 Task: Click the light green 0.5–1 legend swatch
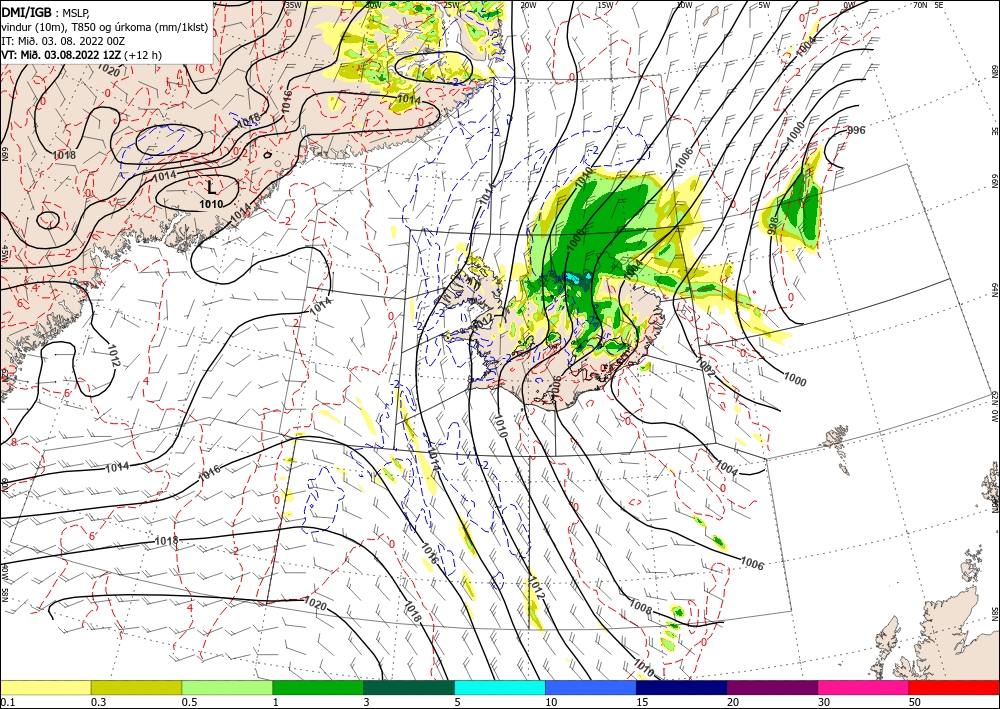[x=227, y=687]
